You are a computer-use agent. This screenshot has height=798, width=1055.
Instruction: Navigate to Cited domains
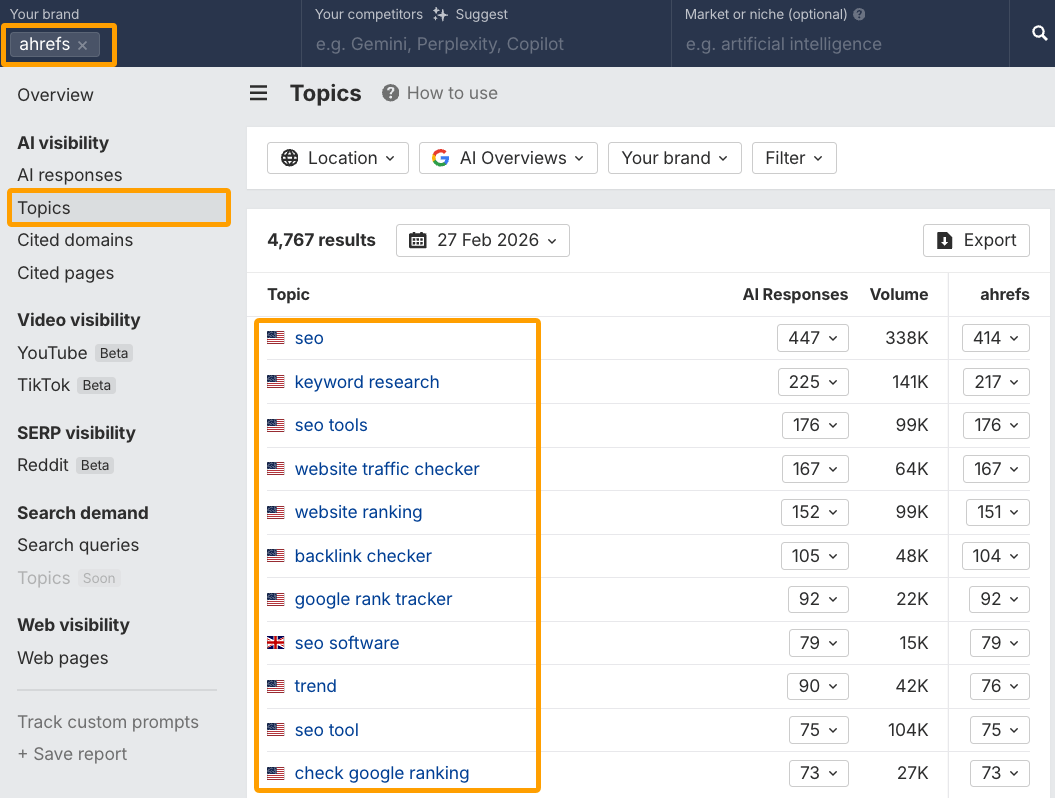(74, 240)
